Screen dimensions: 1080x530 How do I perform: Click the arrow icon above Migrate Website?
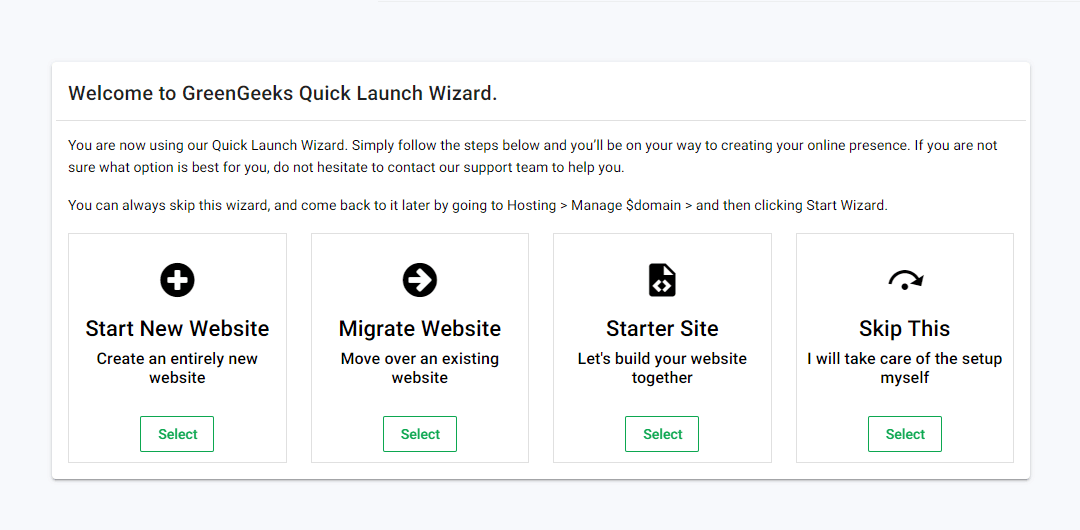click(419, 281)
